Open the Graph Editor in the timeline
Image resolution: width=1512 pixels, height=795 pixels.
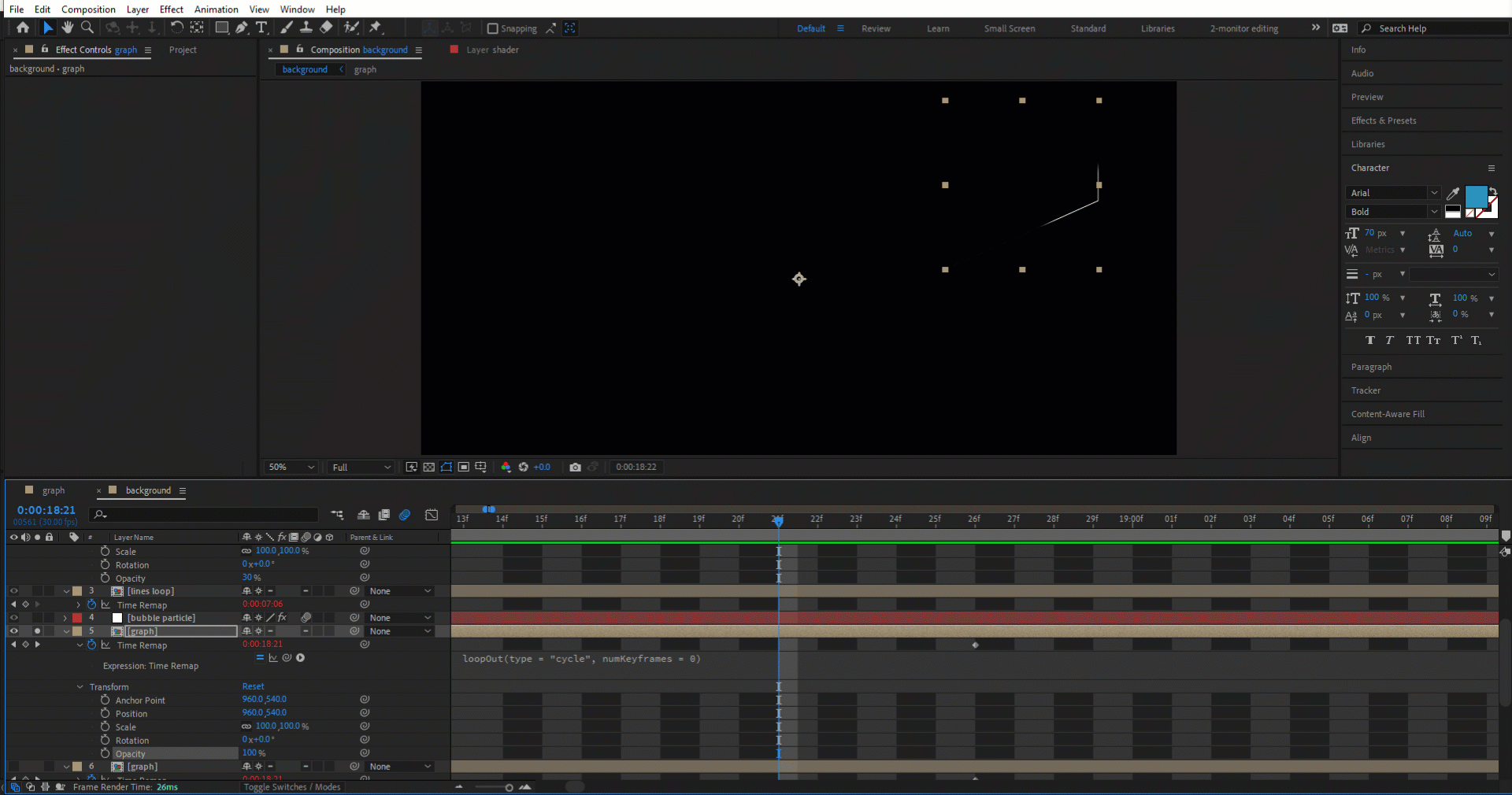[432, 516]
